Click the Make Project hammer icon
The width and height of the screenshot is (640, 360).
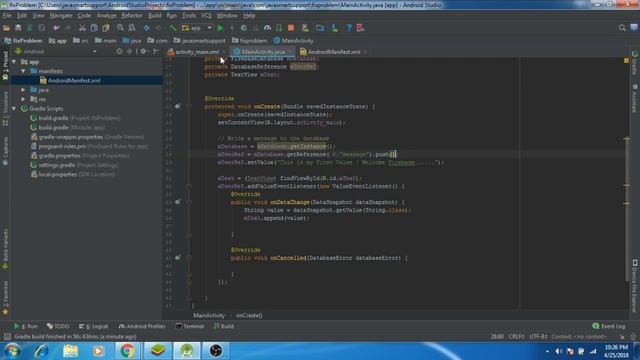173,28
